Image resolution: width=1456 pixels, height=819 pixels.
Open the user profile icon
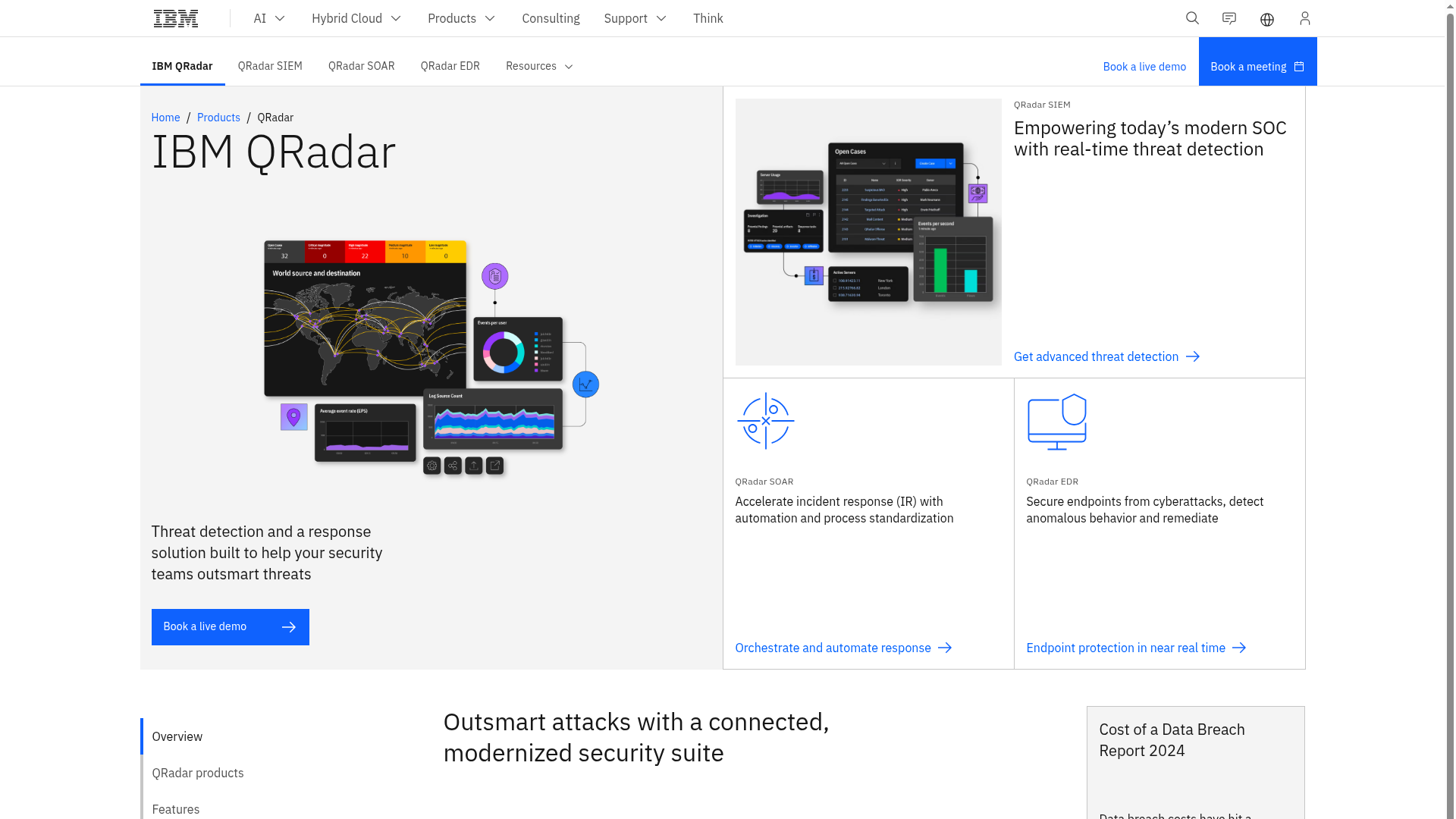pyautogui.click(x=1304, y=18)
